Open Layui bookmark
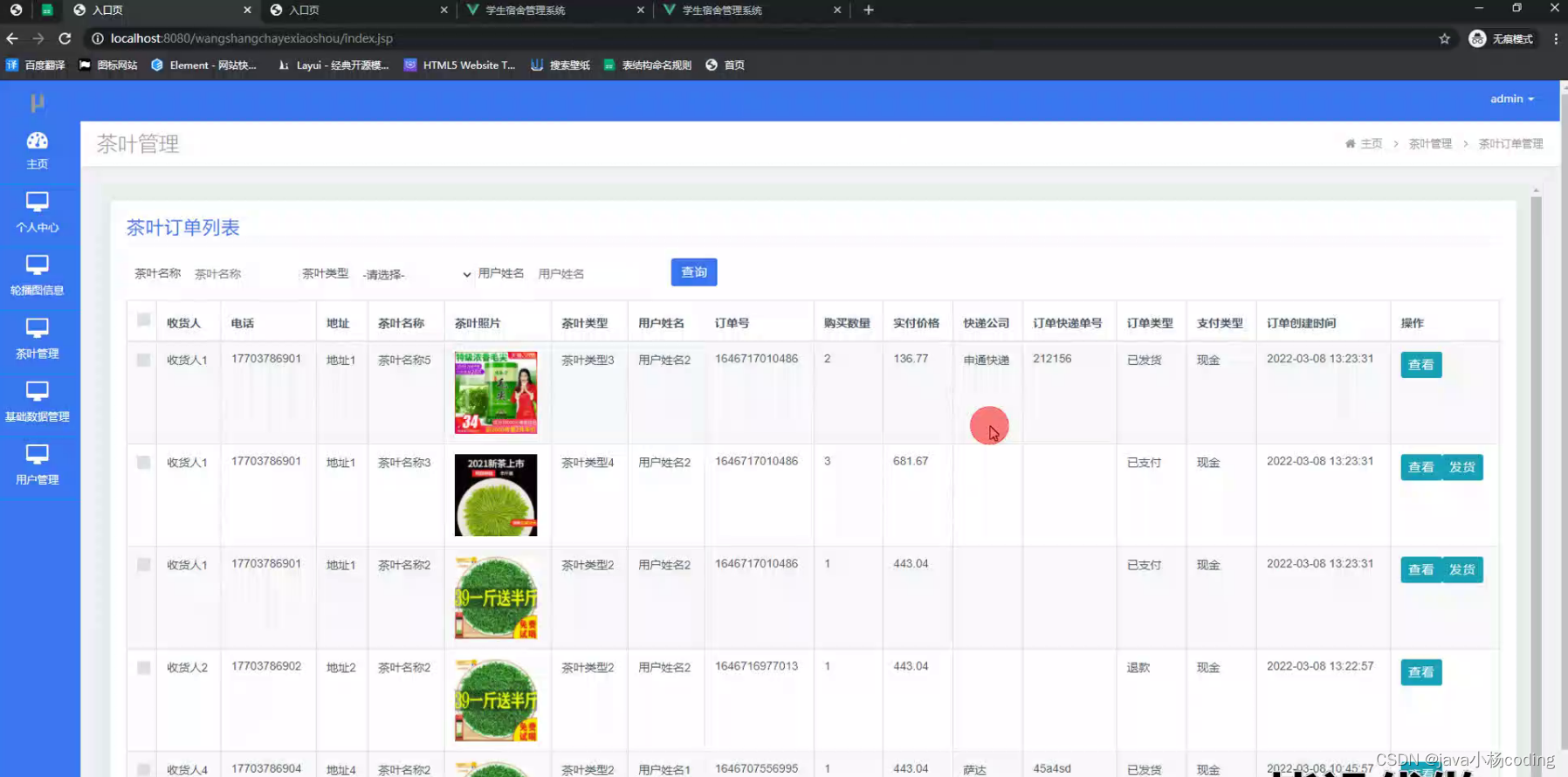The width and height of the screenshot is (1568, 777). (x=334, y=65)
